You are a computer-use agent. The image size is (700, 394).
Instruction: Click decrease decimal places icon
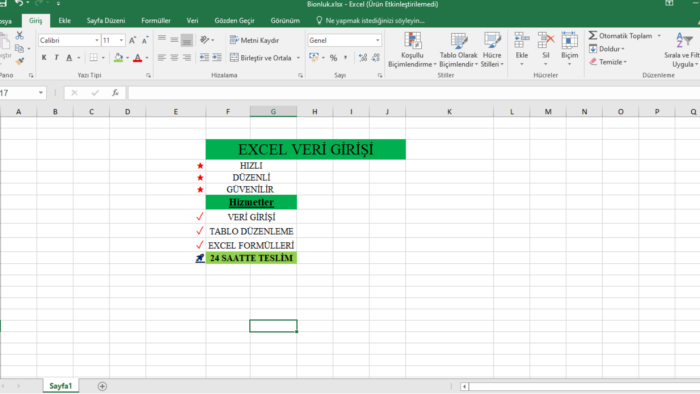375,58
